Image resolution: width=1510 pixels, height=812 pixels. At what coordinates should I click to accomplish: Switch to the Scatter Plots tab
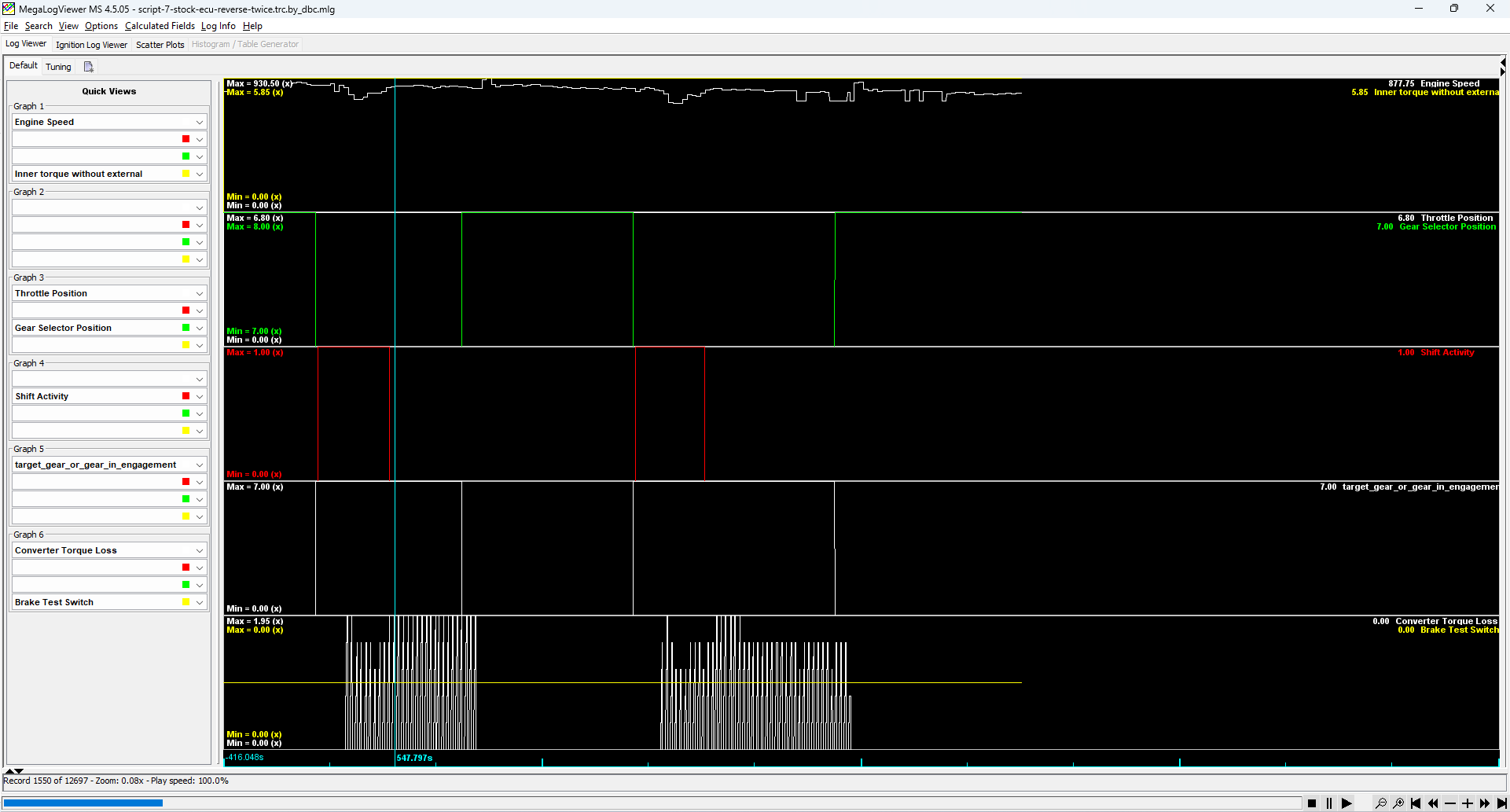(x=160, y=45)
